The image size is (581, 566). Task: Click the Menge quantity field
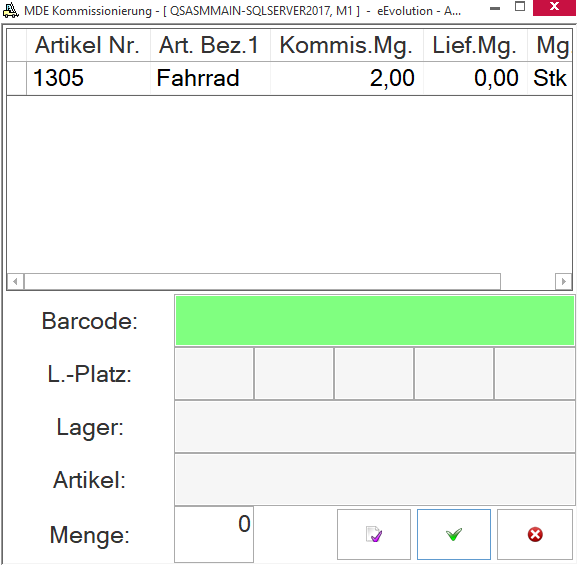coord(214,534)
